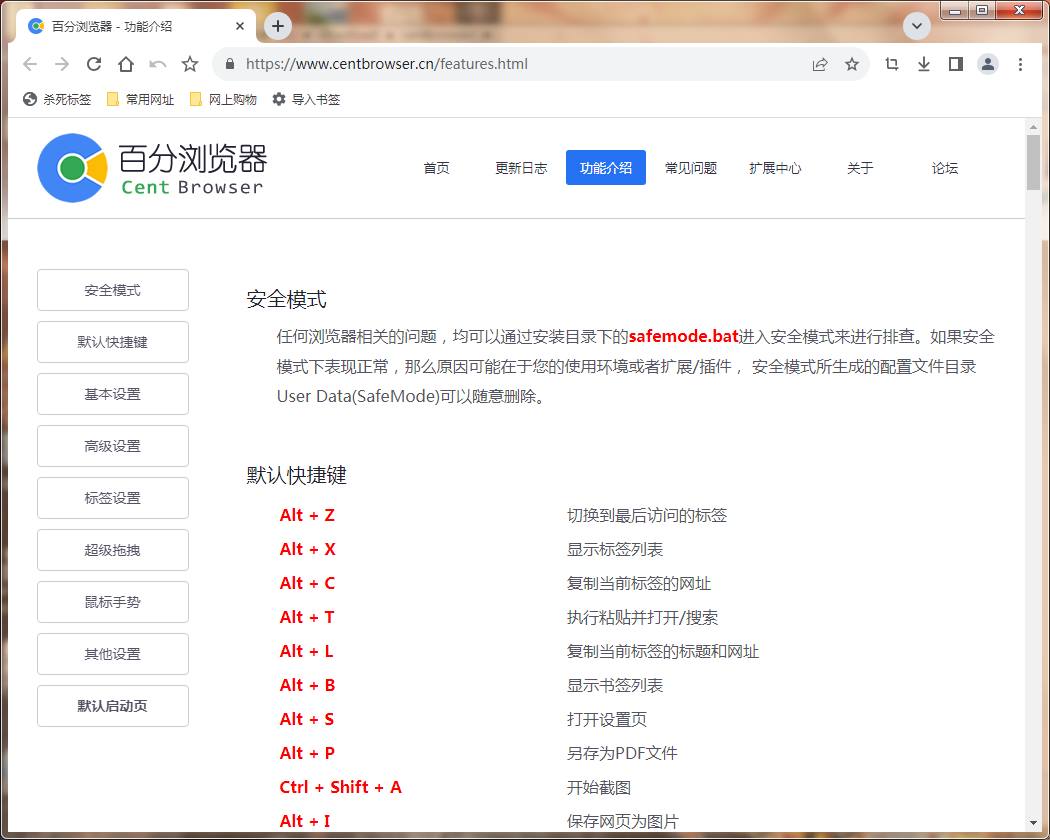Select 更新日志 in the site navigation

521,168
